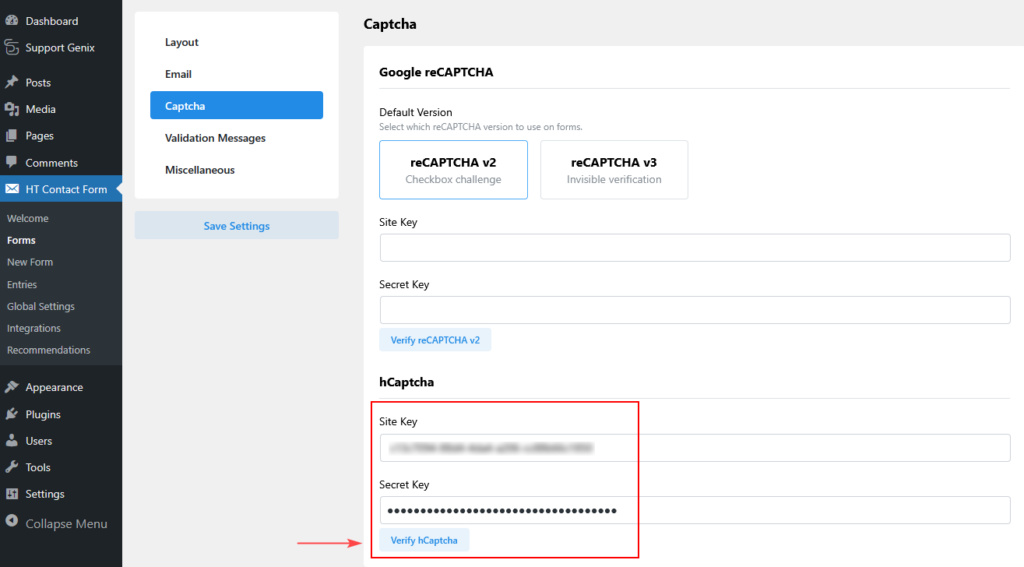
Task: Click the Pages icon in sidebar
Action: [x=12, y=136]
